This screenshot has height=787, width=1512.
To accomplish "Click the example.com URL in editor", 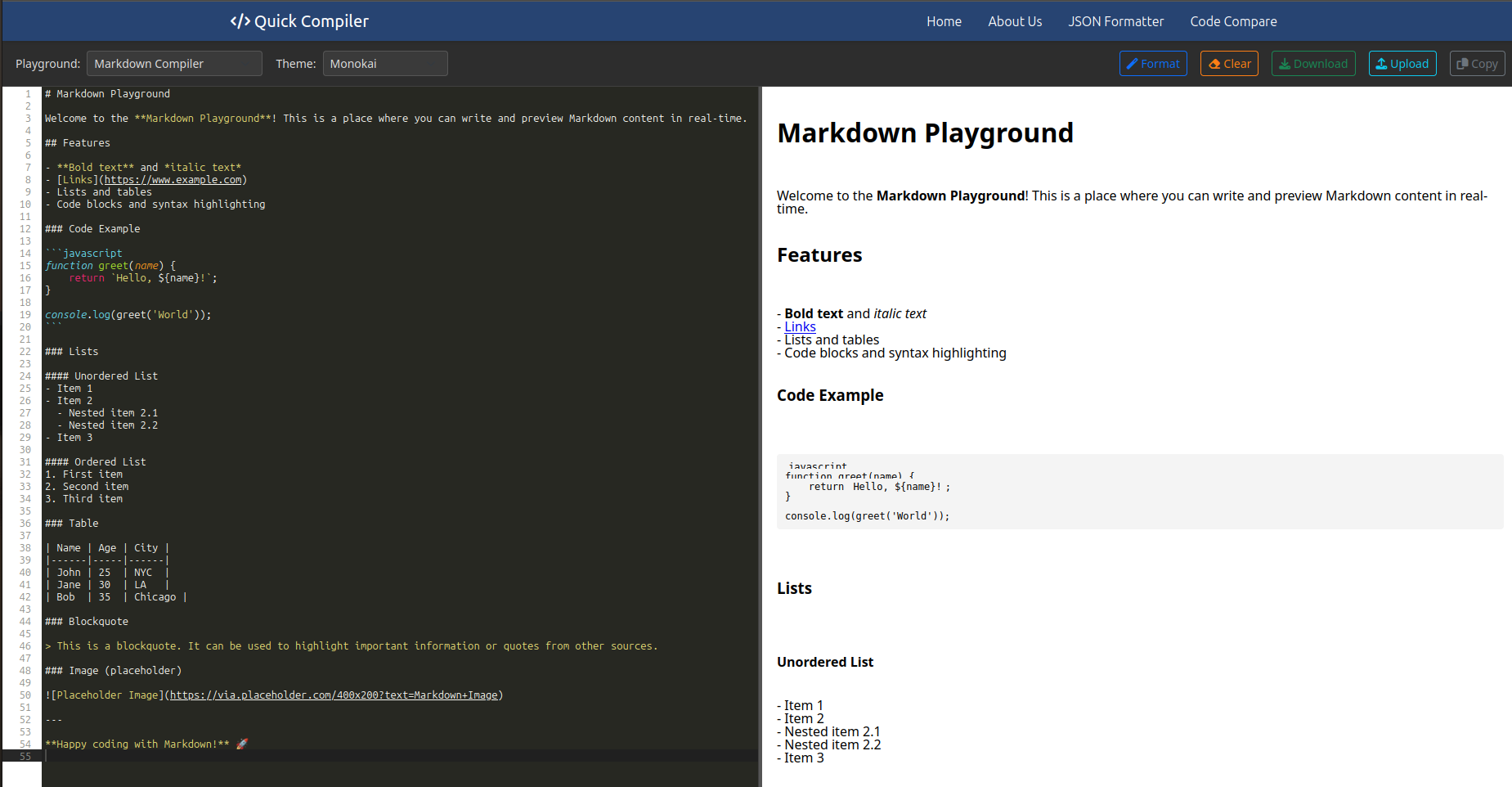I will point(173,180).
